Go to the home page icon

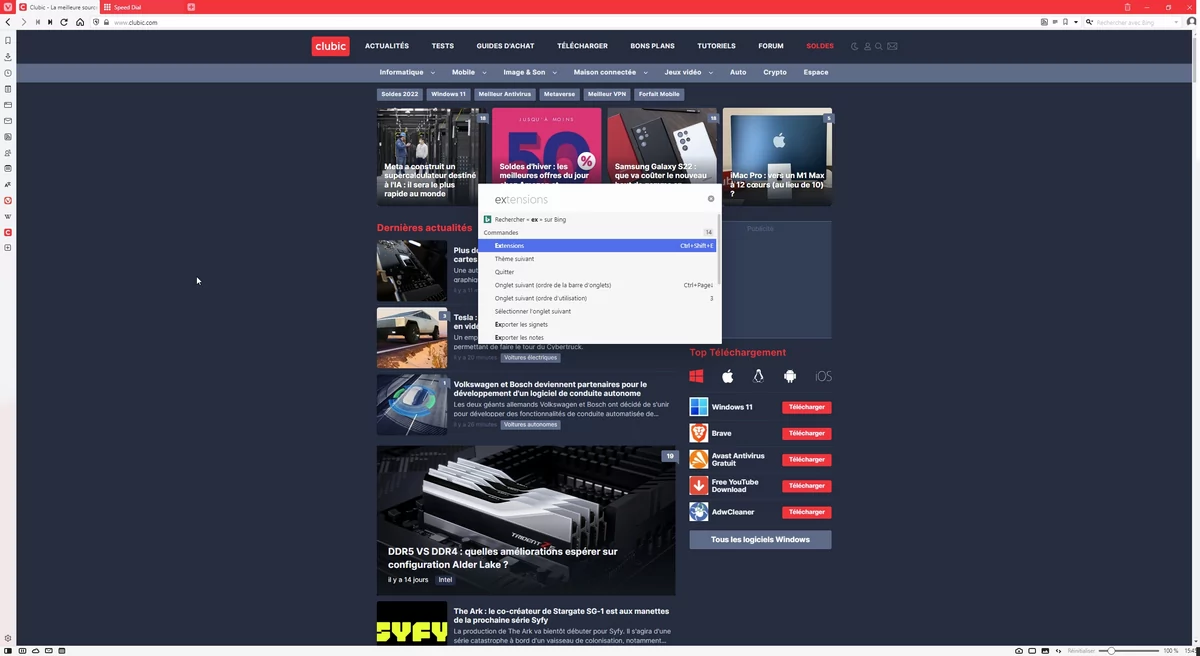(x=80, y=22)
